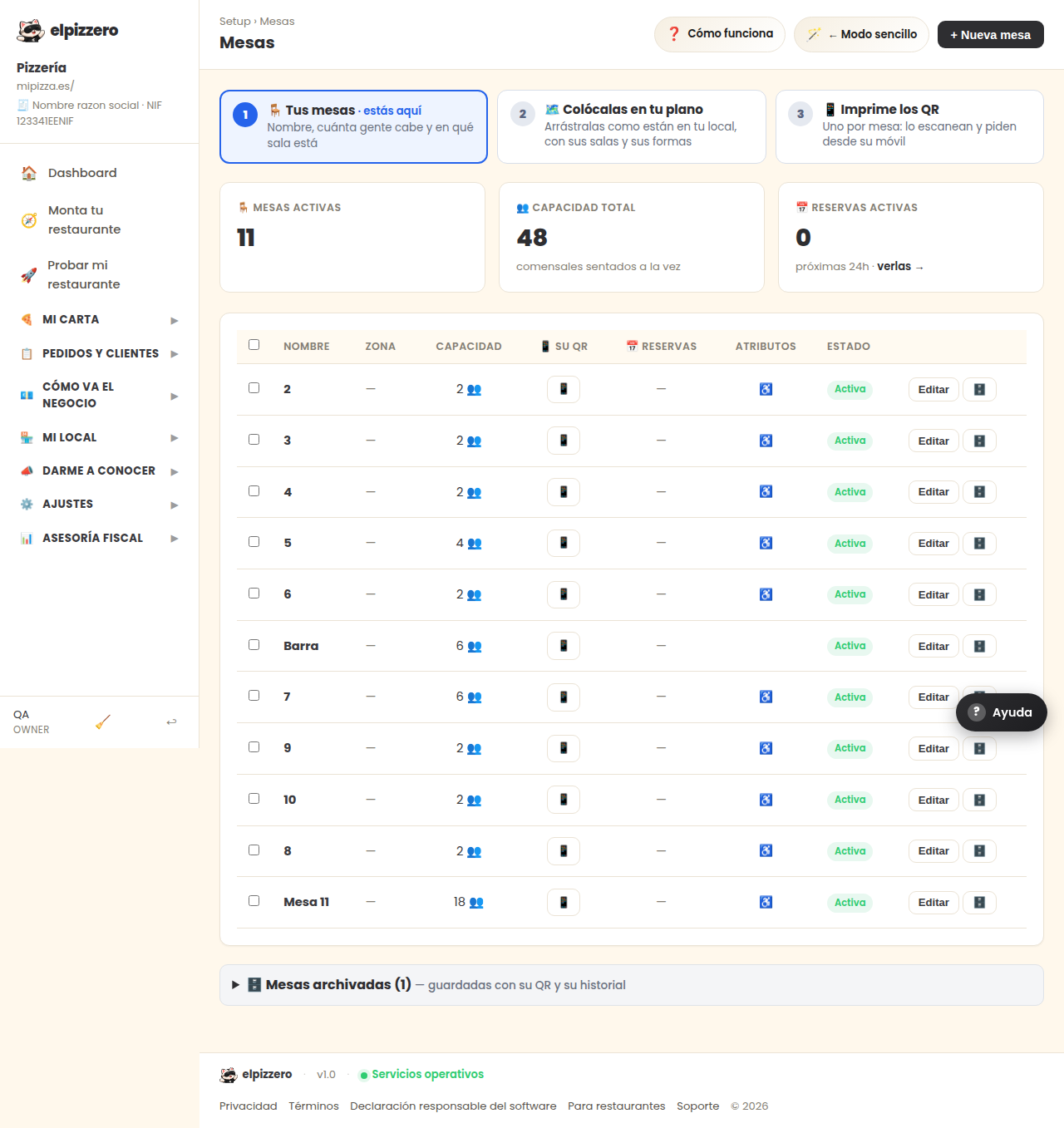Archive table 3 with the archive icon
Viewport: 1064px width, 1128px height.
coord(979,441)
